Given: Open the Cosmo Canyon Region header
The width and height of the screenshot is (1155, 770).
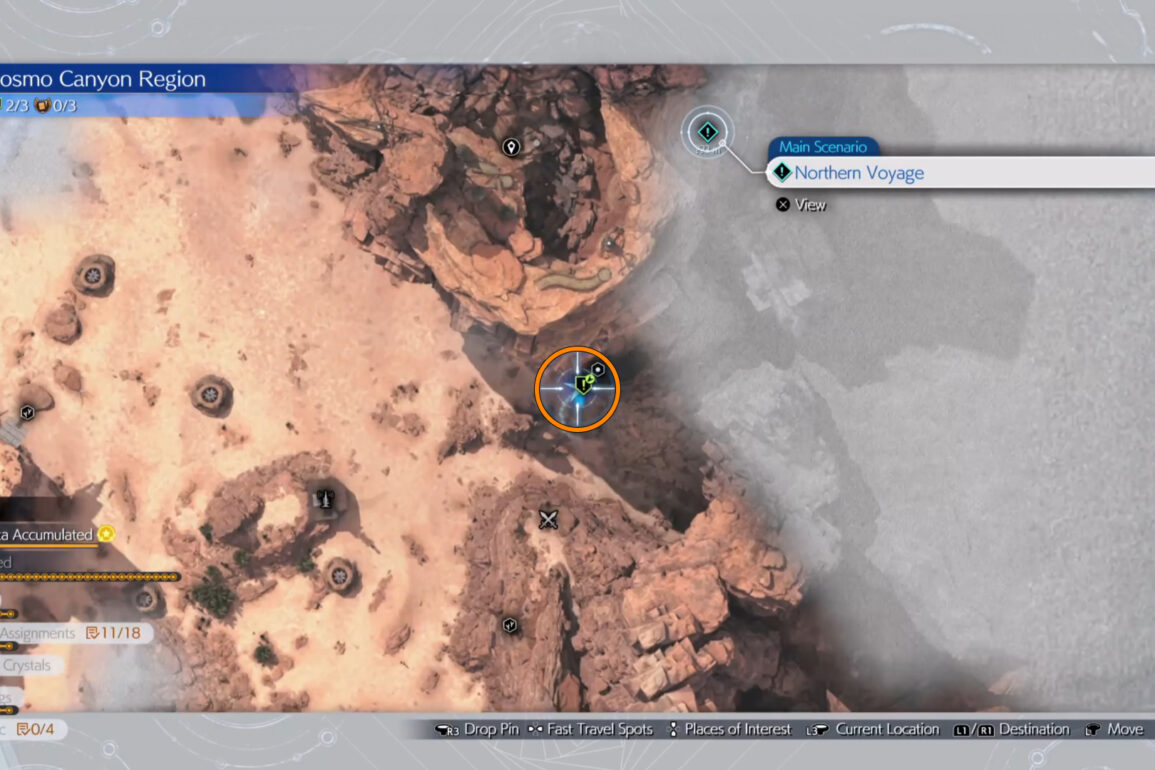Looking at the screenshot, I should pyautogui.click(x=103, y=79).
